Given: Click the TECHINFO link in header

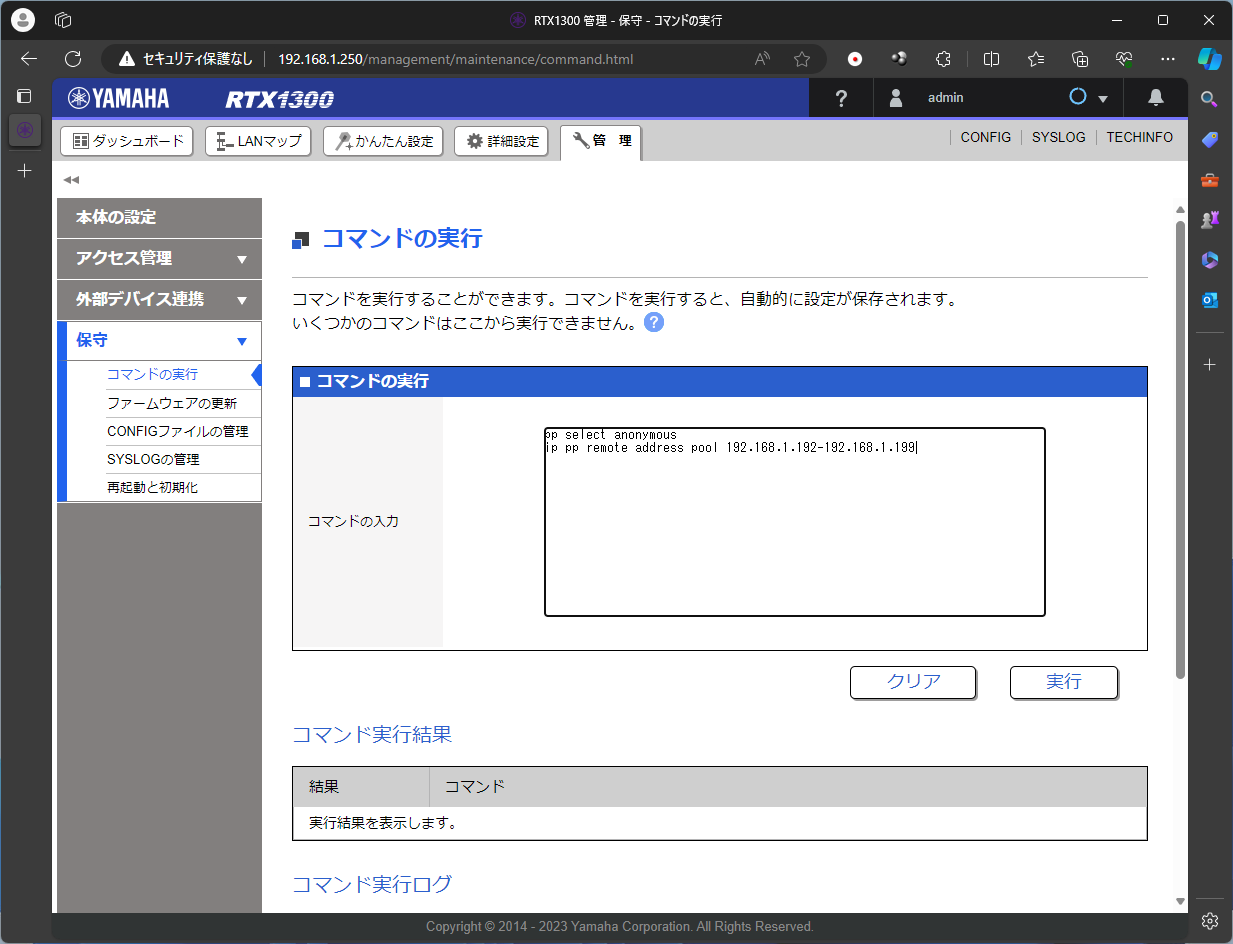Looking at the screenshot, I should tap(1139, 137).
